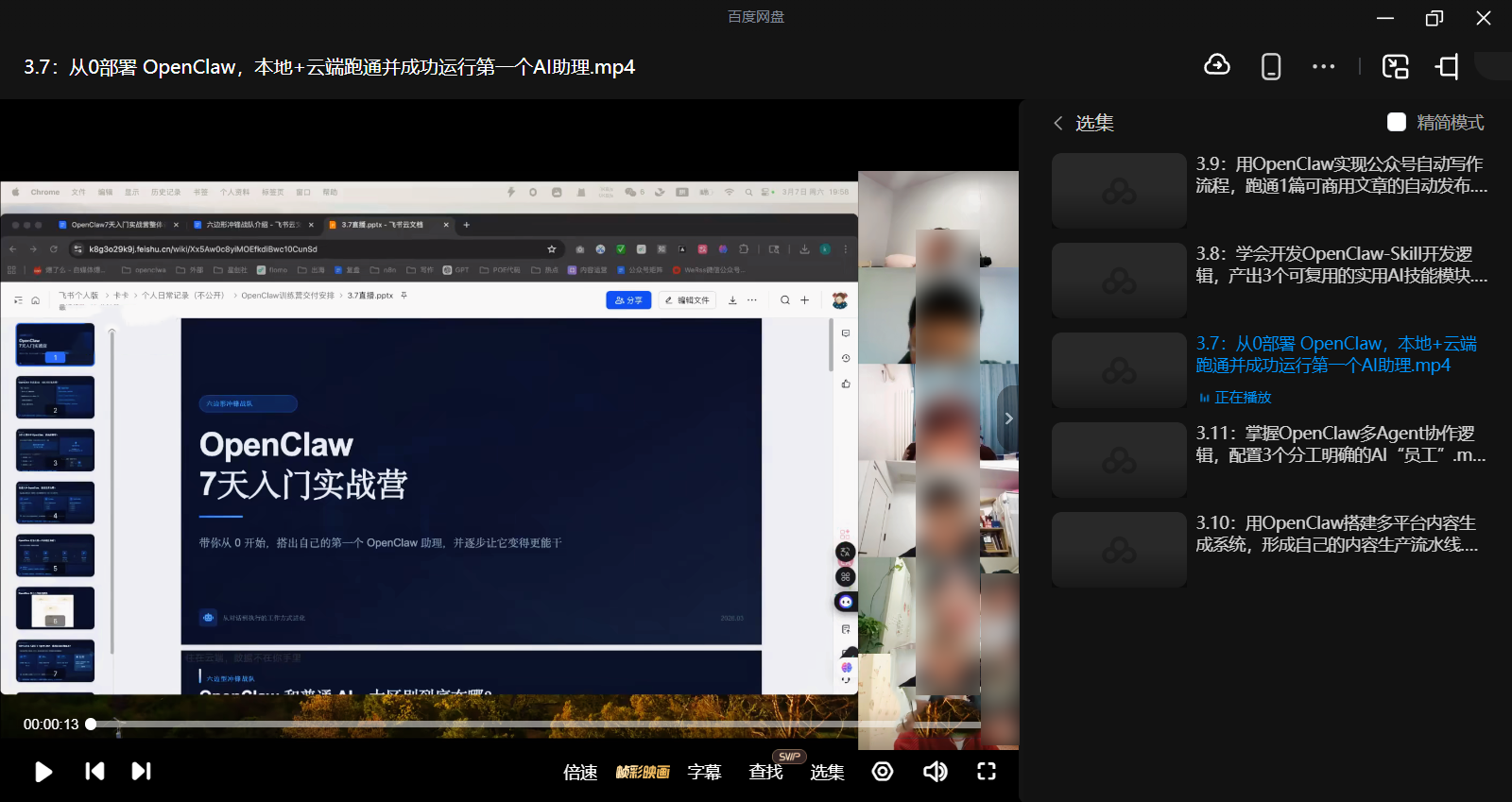Click 查找 search in video
1512x802 pixels.
765,773
